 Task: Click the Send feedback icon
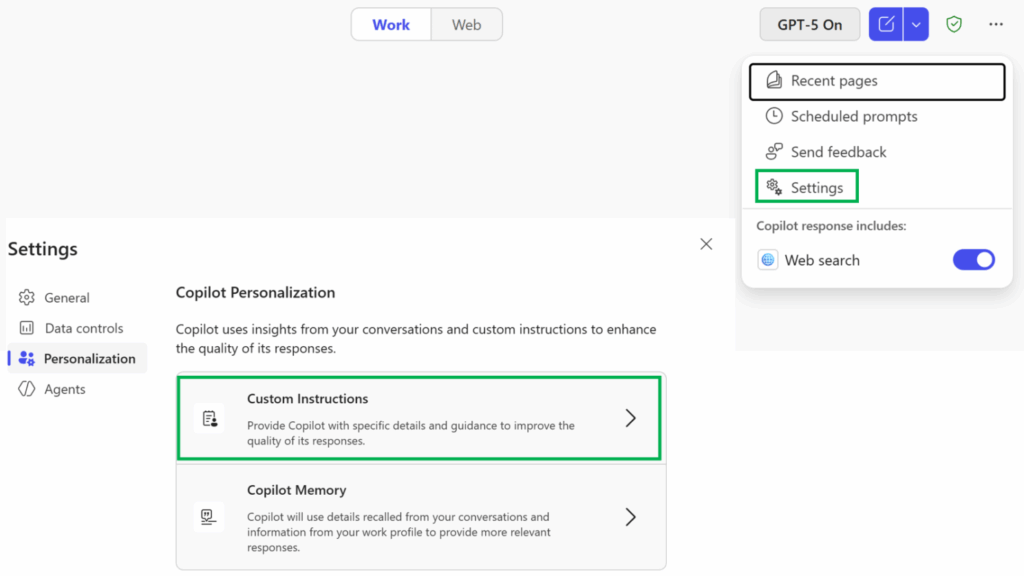[x=774, y=152]
